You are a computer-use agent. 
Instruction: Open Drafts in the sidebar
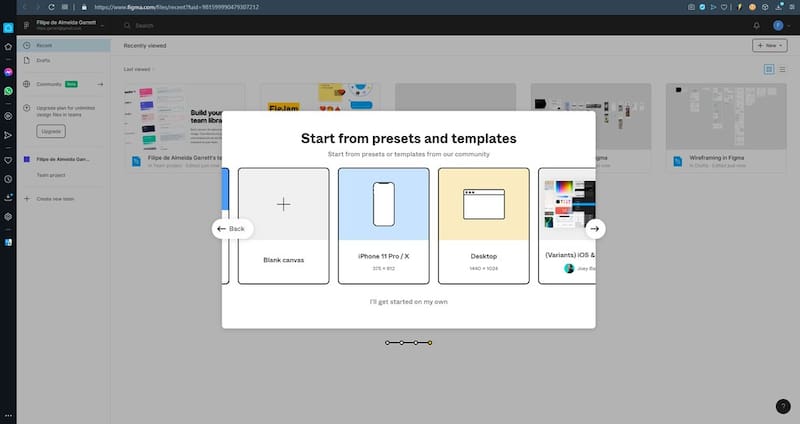43,61
